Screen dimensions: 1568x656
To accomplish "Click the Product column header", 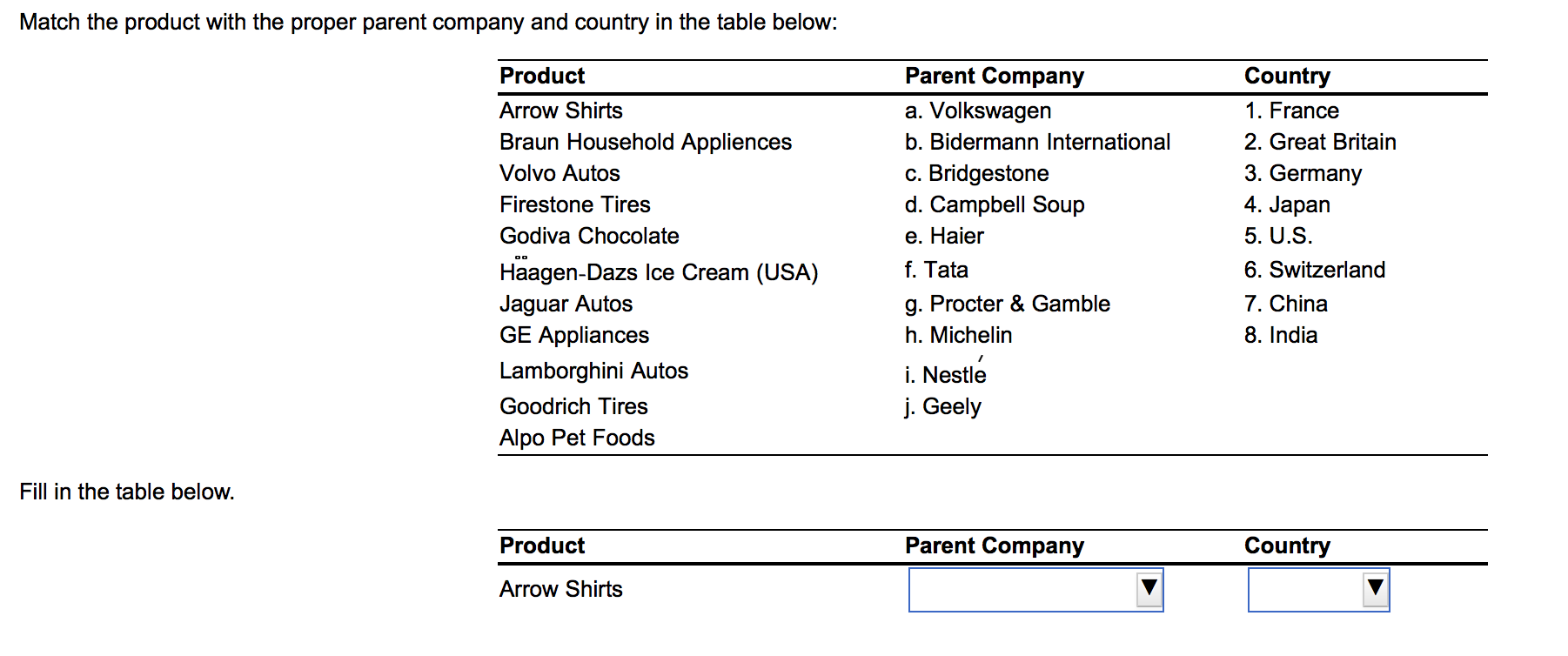I will point(541,546).
